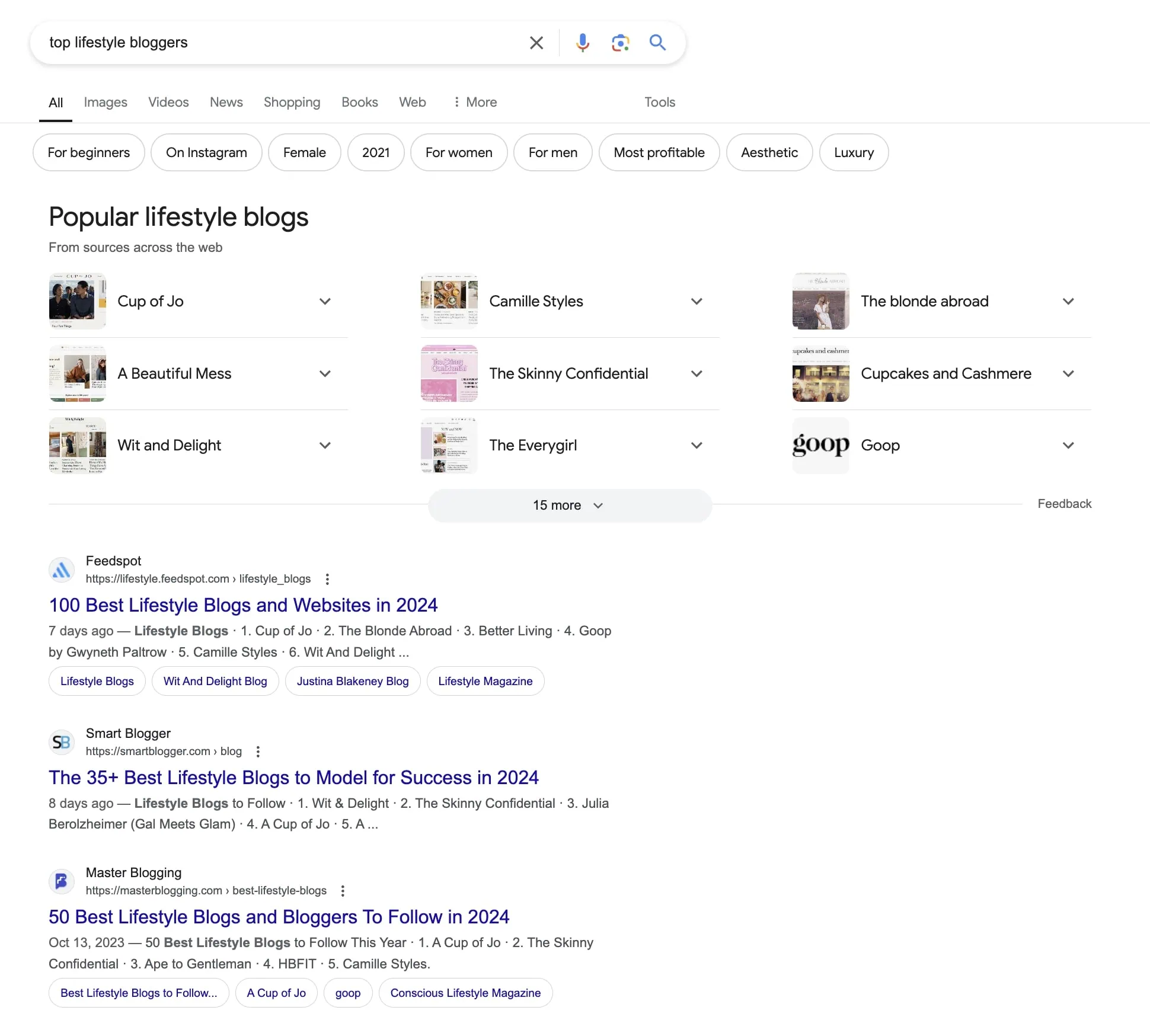Click A Beautiful Mess thumbnail image

(x=77, y=373)
